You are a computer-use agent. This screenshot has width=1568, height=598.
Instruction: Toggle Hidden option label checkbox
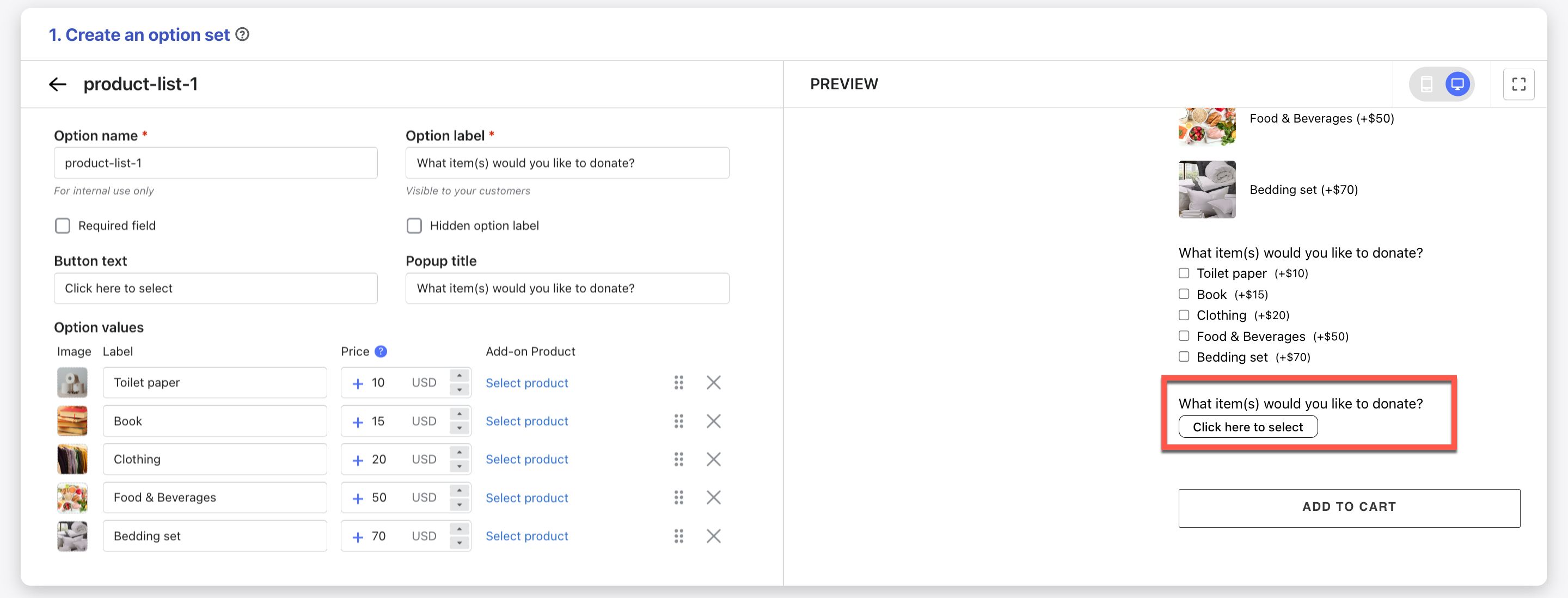(x=414, y=226)
